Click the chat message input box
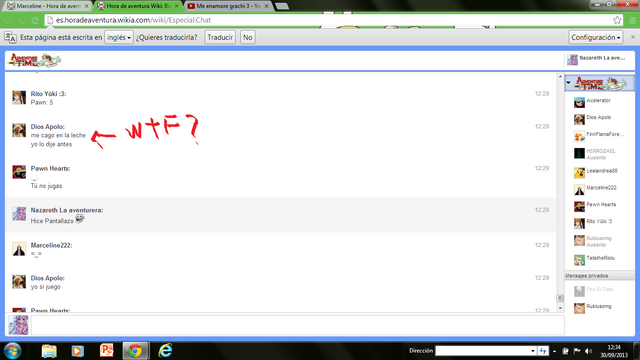The height and width of the screenshot is (360, 640). tap(298, 325)
